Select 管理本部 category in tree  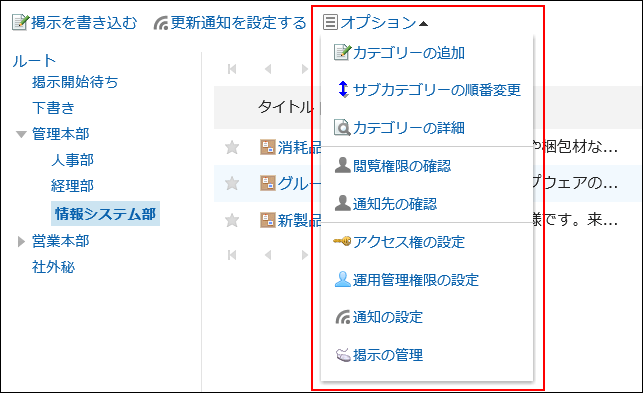[60, 134]
